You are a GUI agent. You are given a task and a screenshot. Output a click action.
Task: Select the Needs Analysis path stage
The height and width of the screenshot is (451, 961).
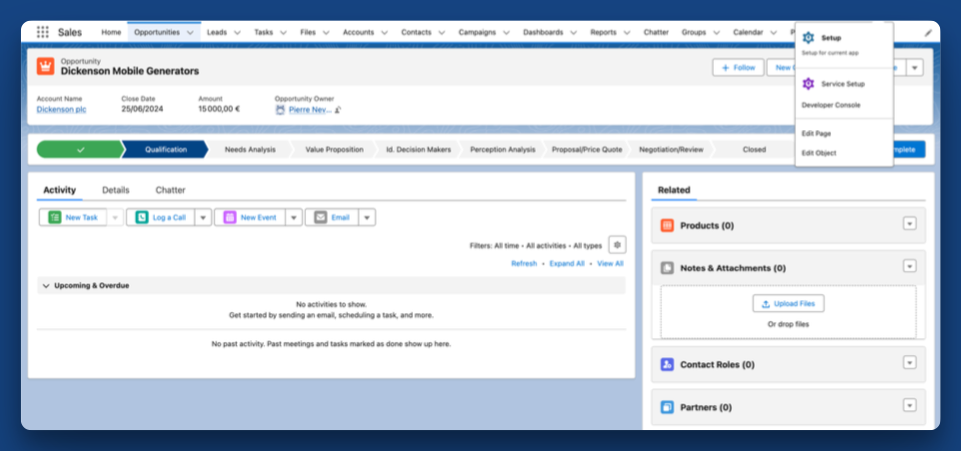pyautogui.click(x=250, y=150)
